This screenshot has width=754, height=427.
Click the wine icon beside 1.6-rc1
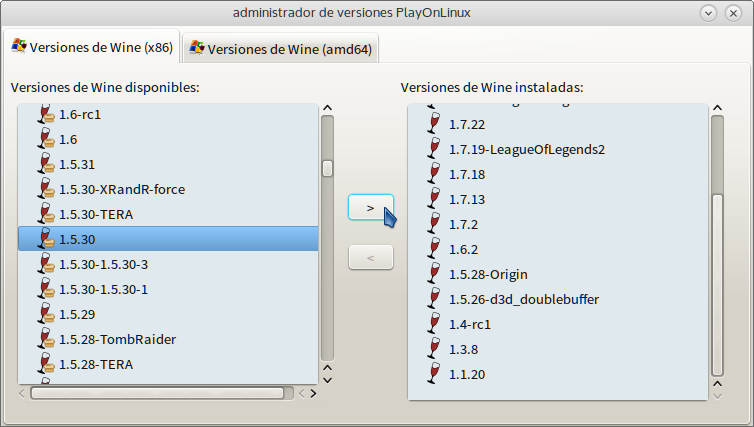(44, 114)
